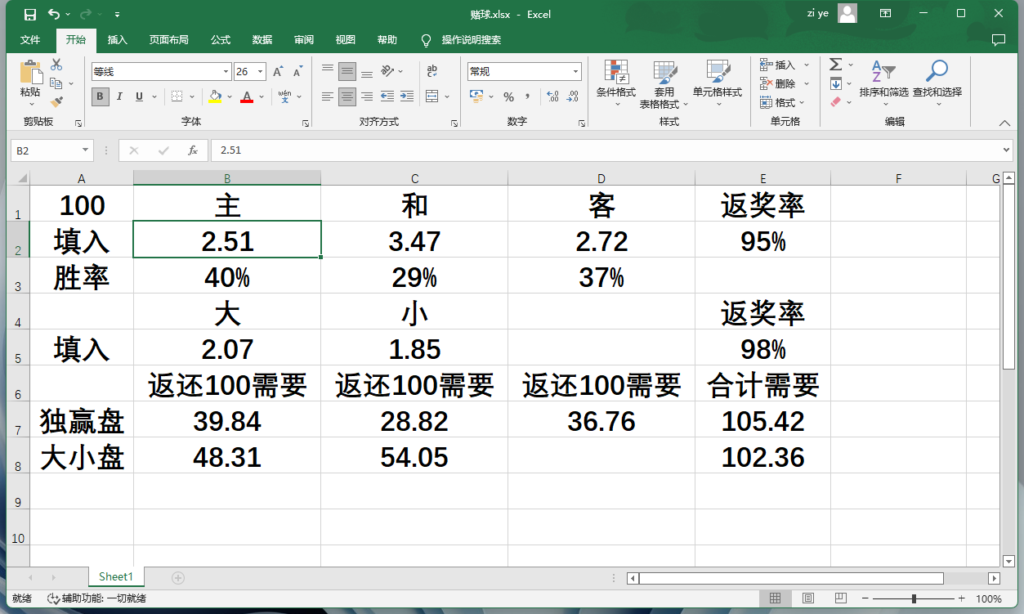
Task: Toggle bold formatting on cell B2
Action: (100, 96)
